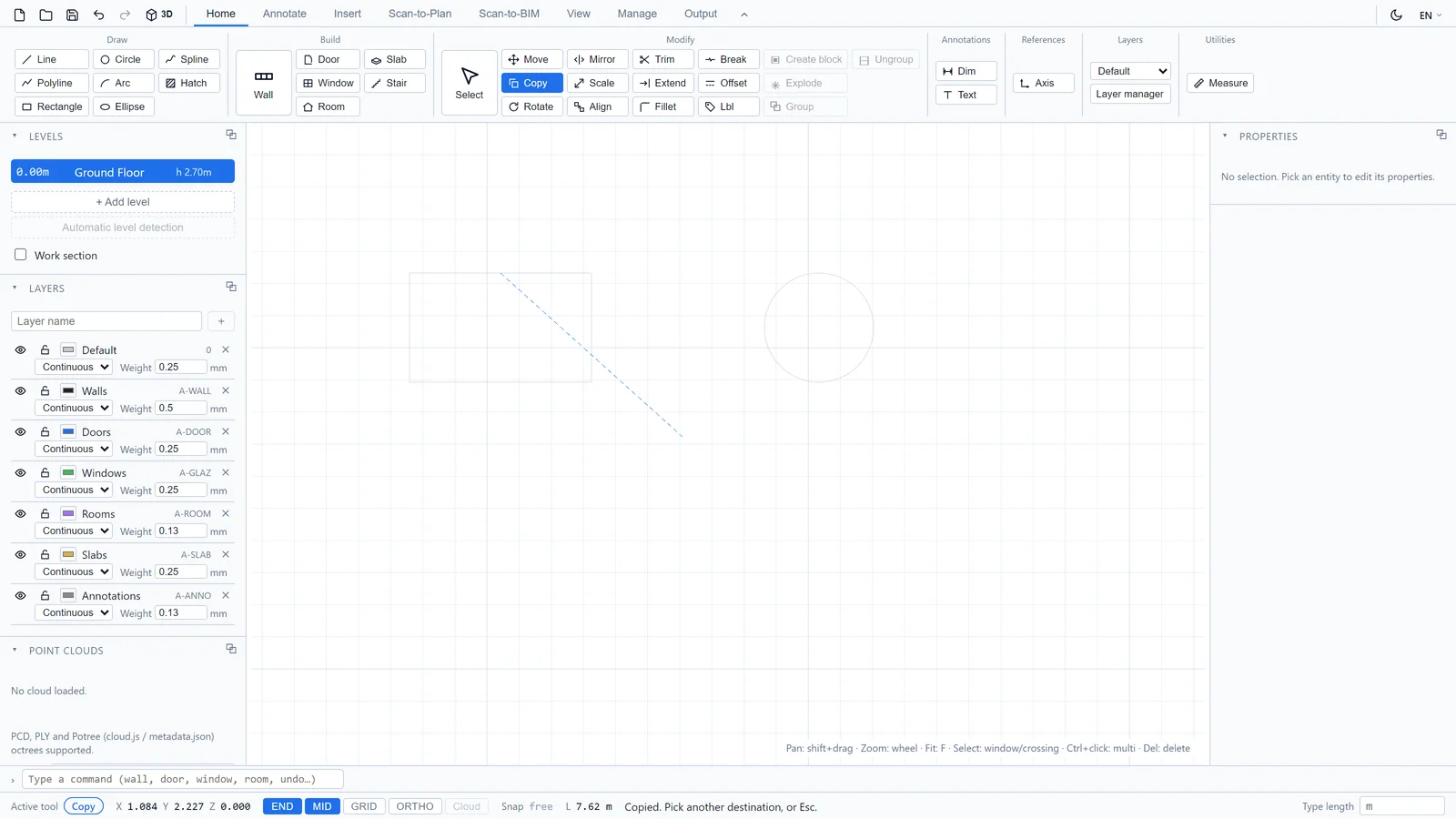Open Annotations layer linetype dropdown

(x=74, y=612)
